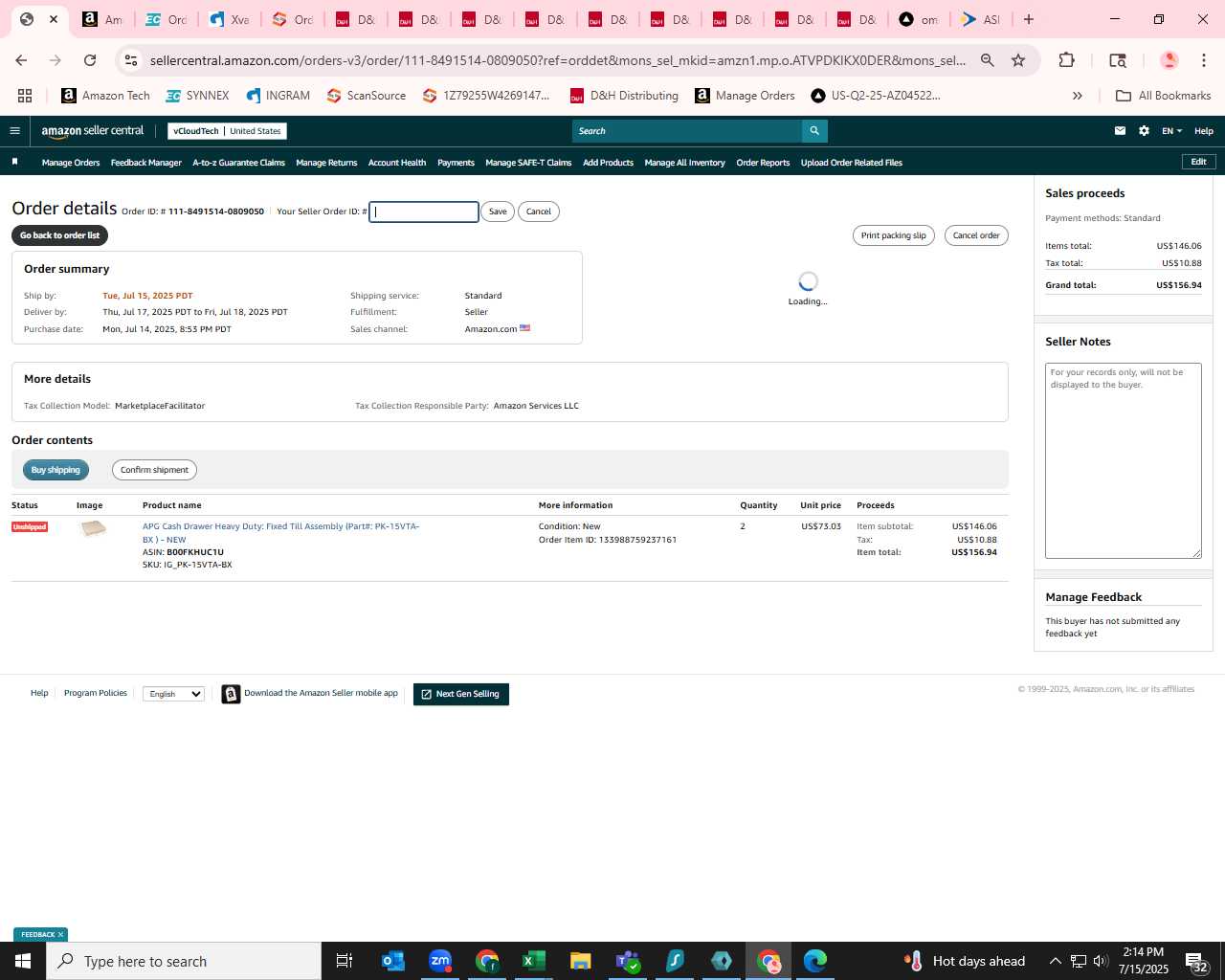Open the bookmarks apps grid icon
This screenshot has height=980, width=1225.
click(x=25, y=96)
